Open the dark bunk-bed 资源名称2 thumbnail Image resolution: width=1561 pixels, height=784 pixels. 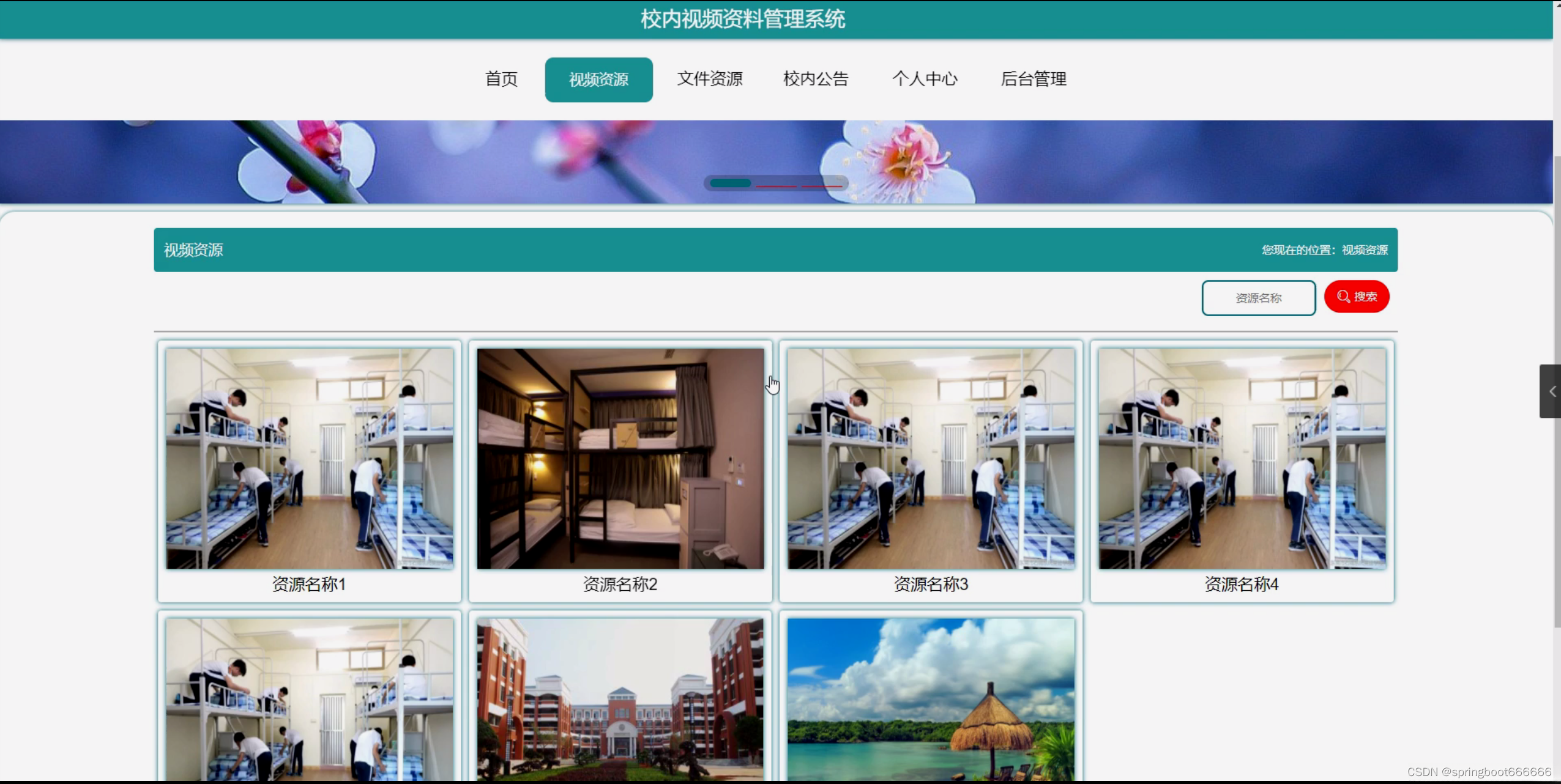(620, 459)
